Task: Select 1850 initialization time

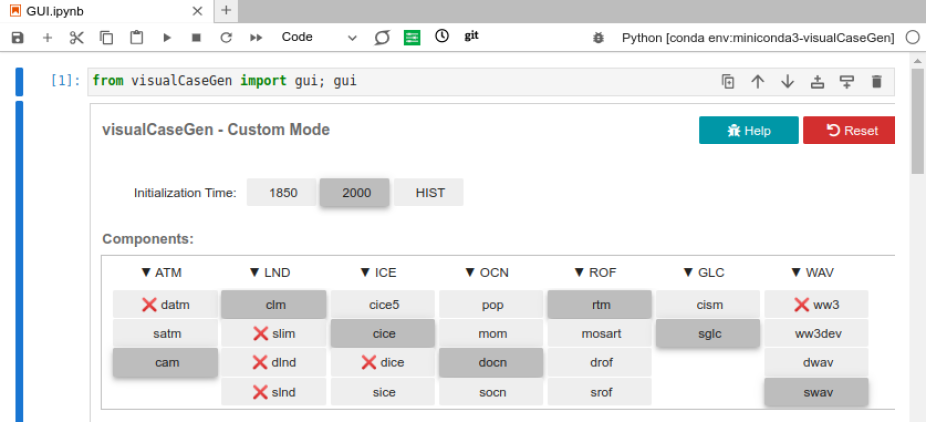Action: [283, 193]
